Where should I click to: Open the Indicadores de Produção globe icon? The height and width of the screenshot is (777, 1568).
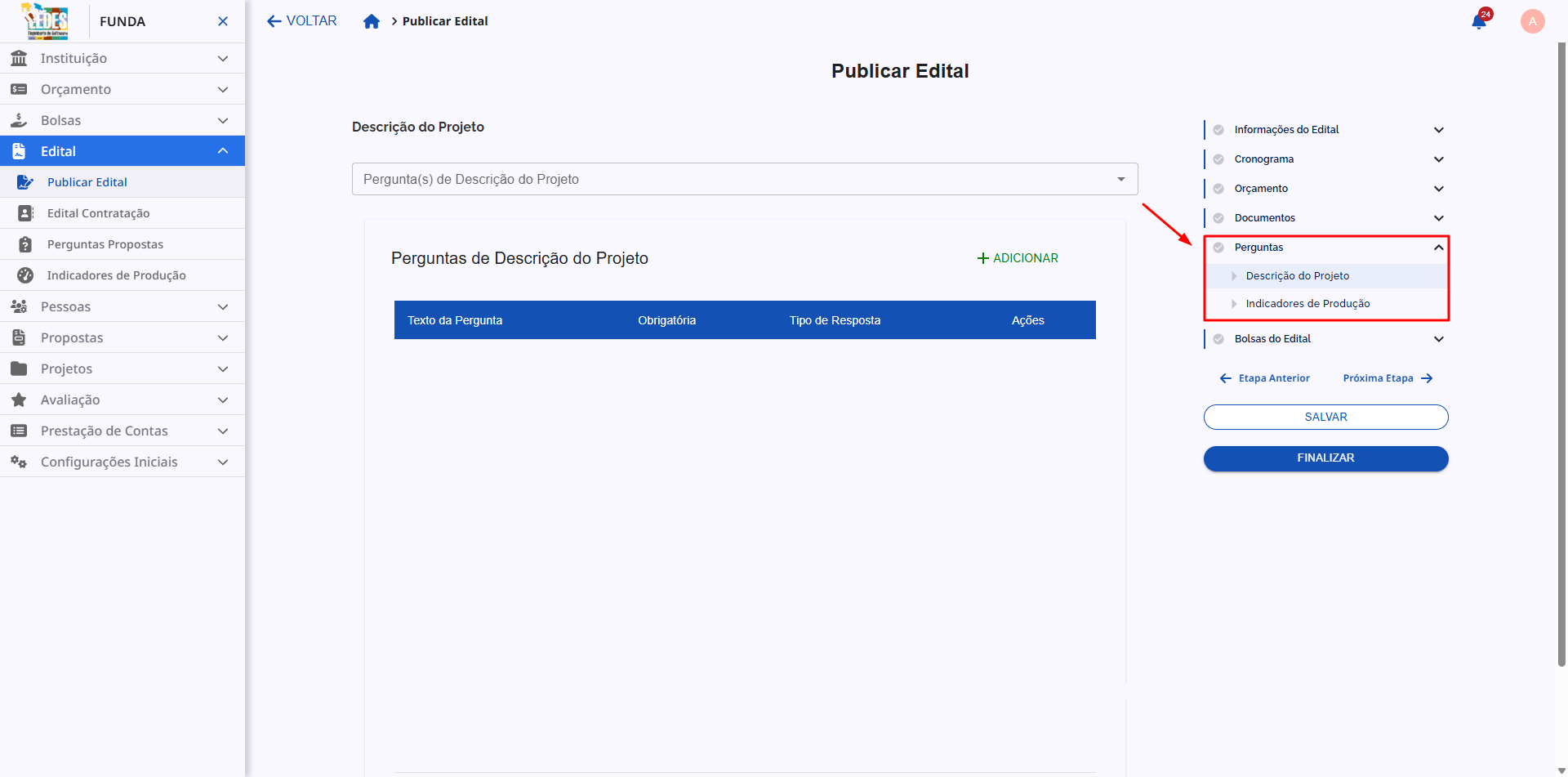[24, 275]
